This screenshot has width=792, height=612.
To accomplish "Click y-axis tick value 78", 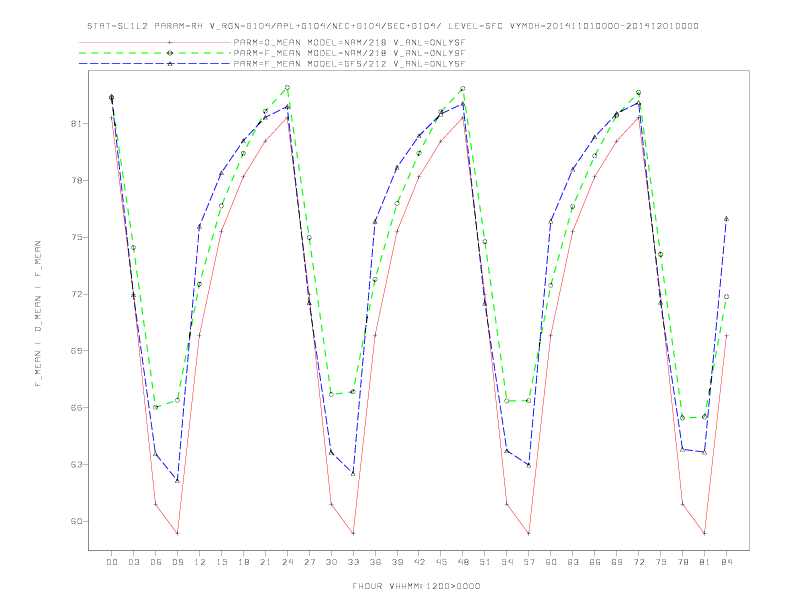I will point(76,180).
